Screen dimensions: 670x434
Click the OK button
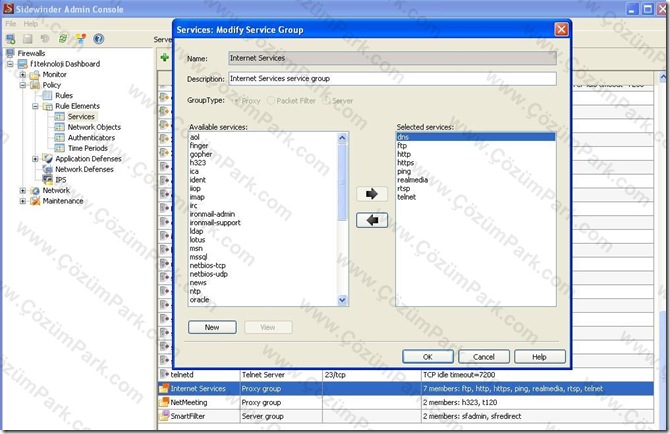[428, 357]
